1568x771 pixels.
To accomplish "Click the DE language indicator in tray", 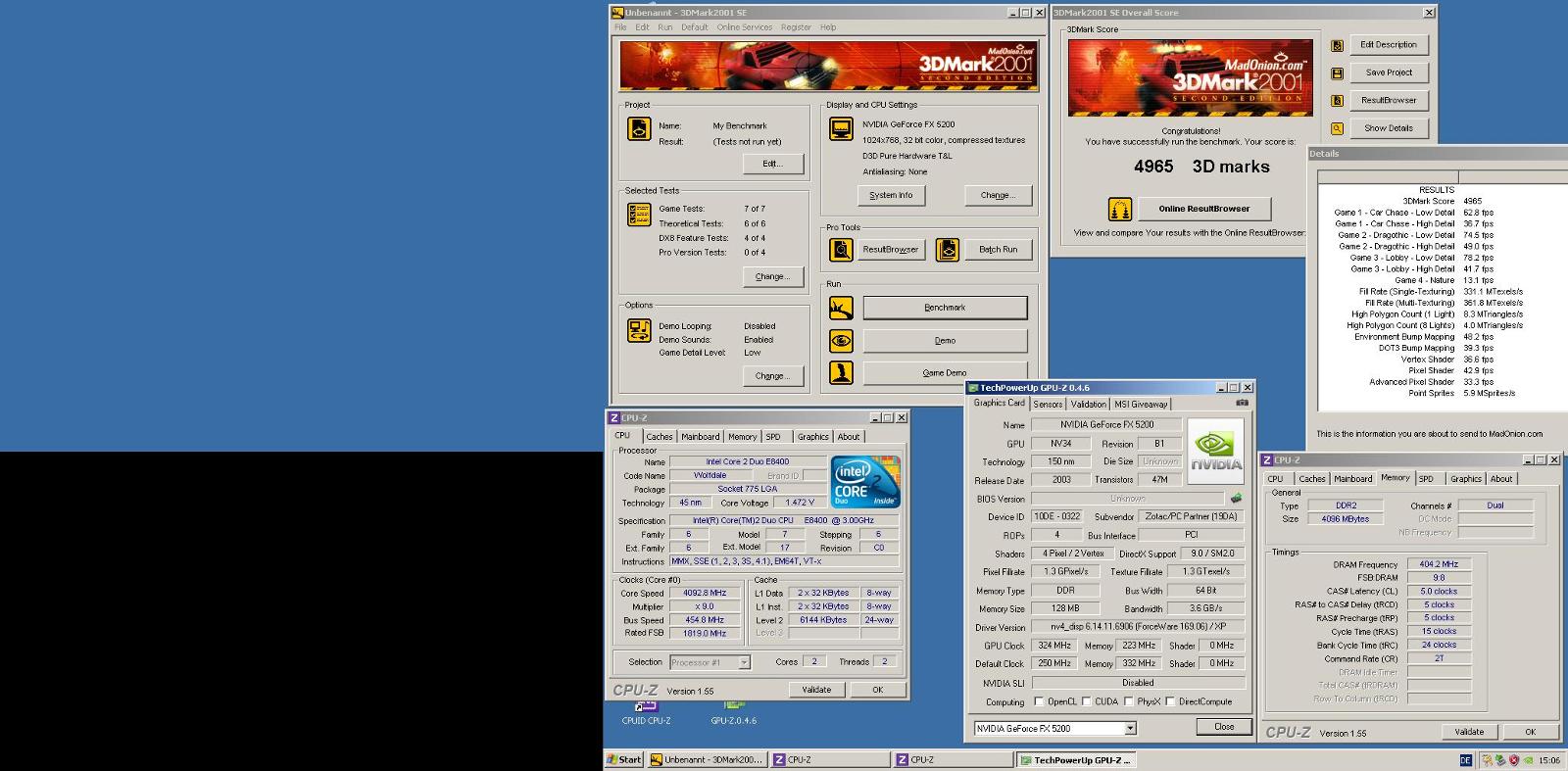I will [x=1466, y=759].
